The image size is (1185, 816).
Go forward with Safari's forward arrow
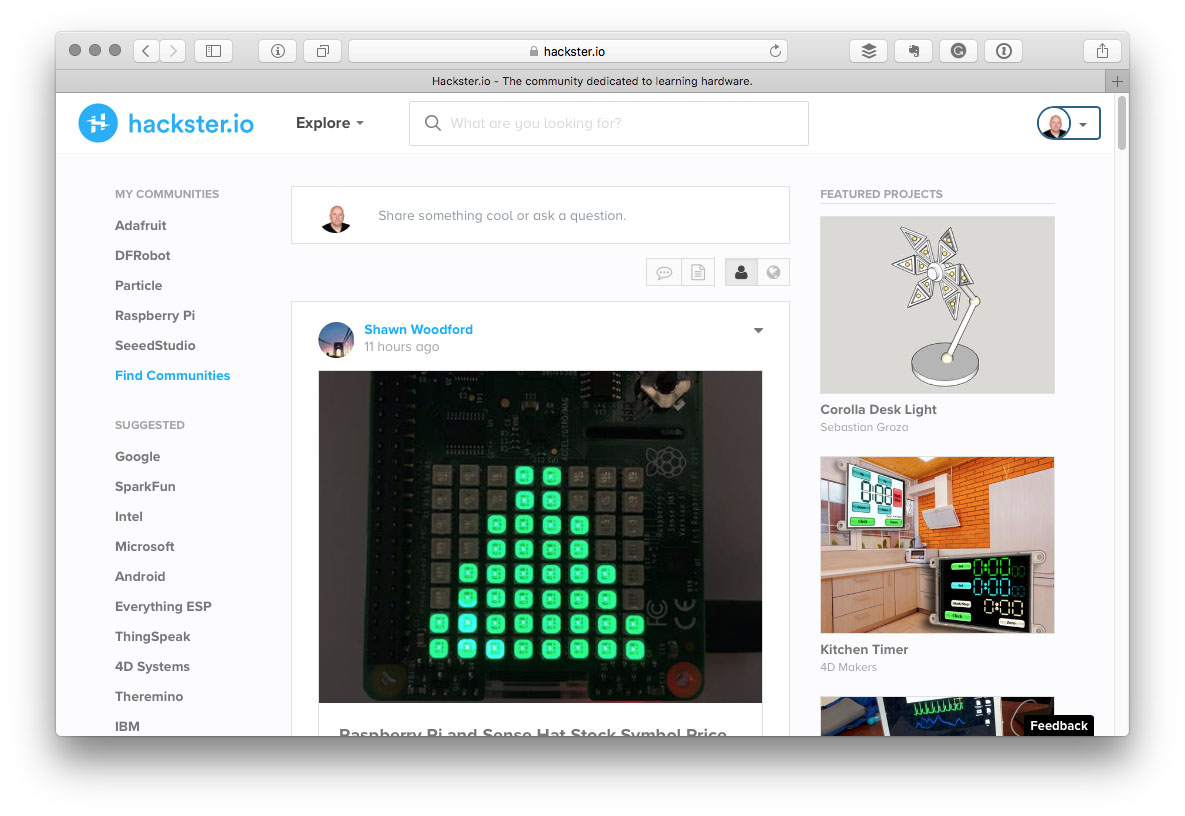(173, 51)
